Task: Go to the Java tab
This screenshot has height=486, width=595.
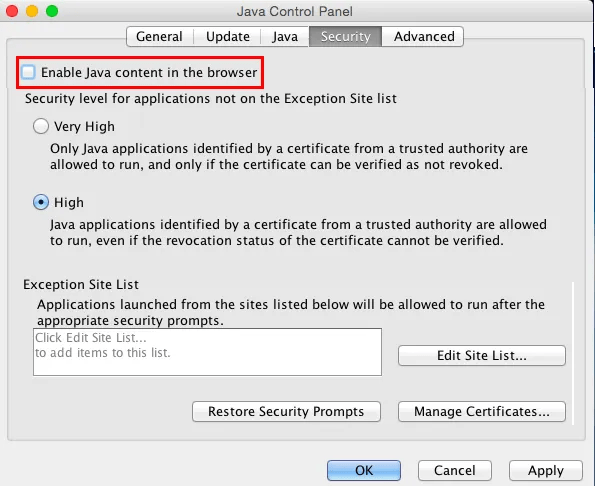Action: pyautogui.click(x=285, y=36)
